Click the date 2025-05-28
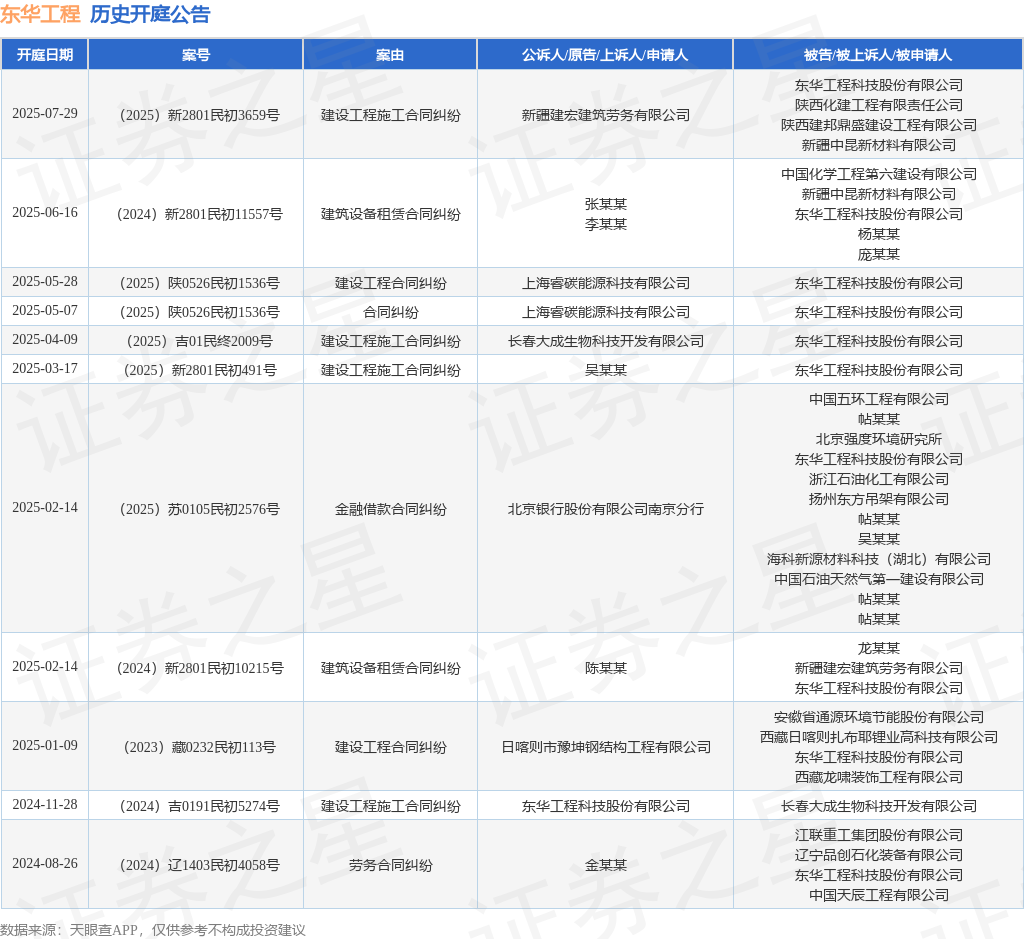Image resolution: width=1024 pixels, height=939 pixels. click(45, 281)
